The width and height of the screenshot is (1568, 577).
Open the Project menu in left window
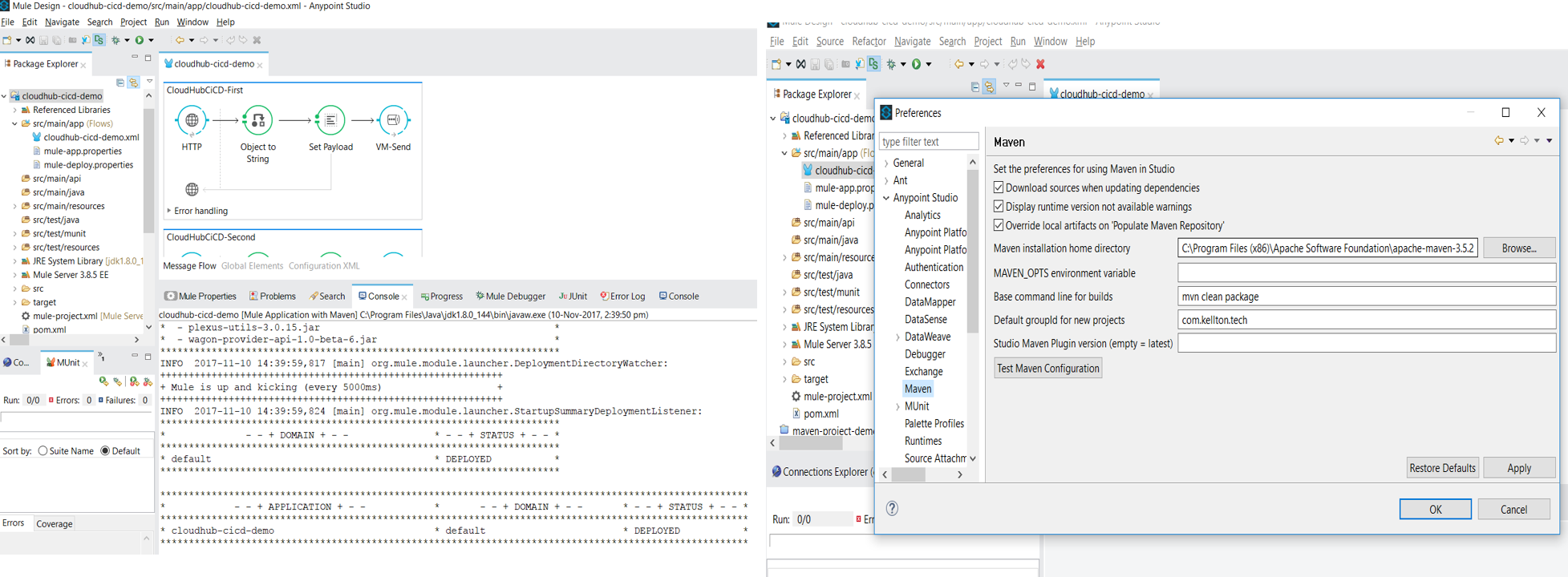tap(133, 22)
